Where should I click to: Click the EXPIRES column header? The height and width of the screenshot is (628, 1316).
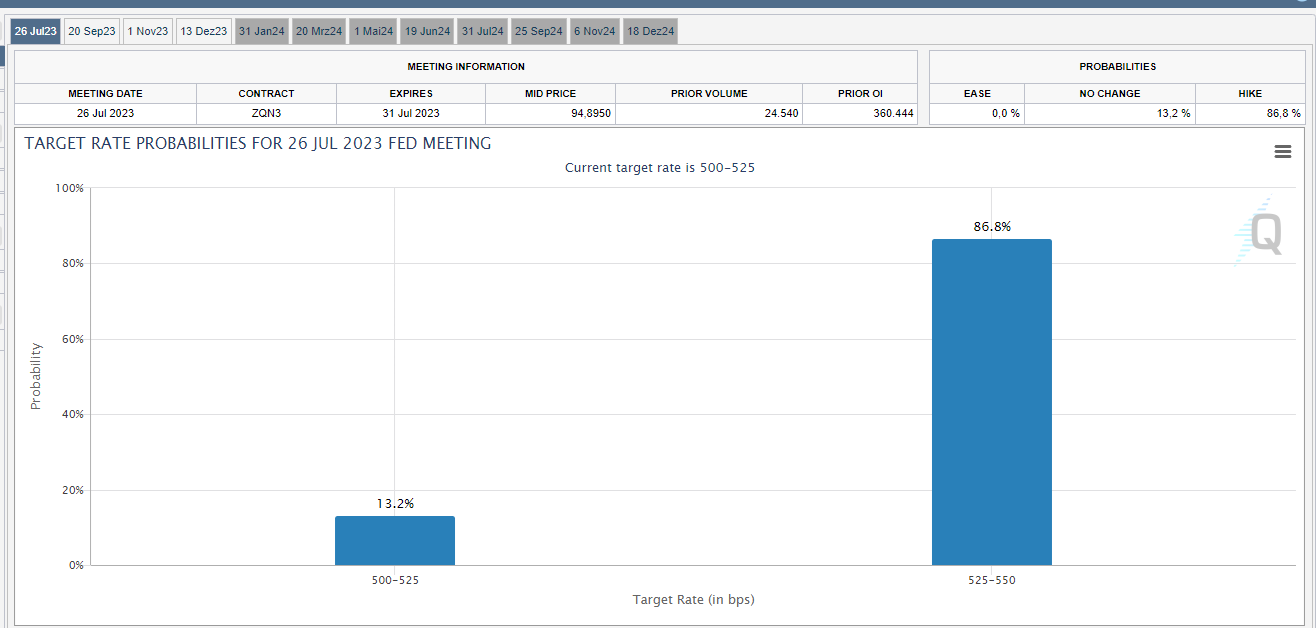(411, 93)
